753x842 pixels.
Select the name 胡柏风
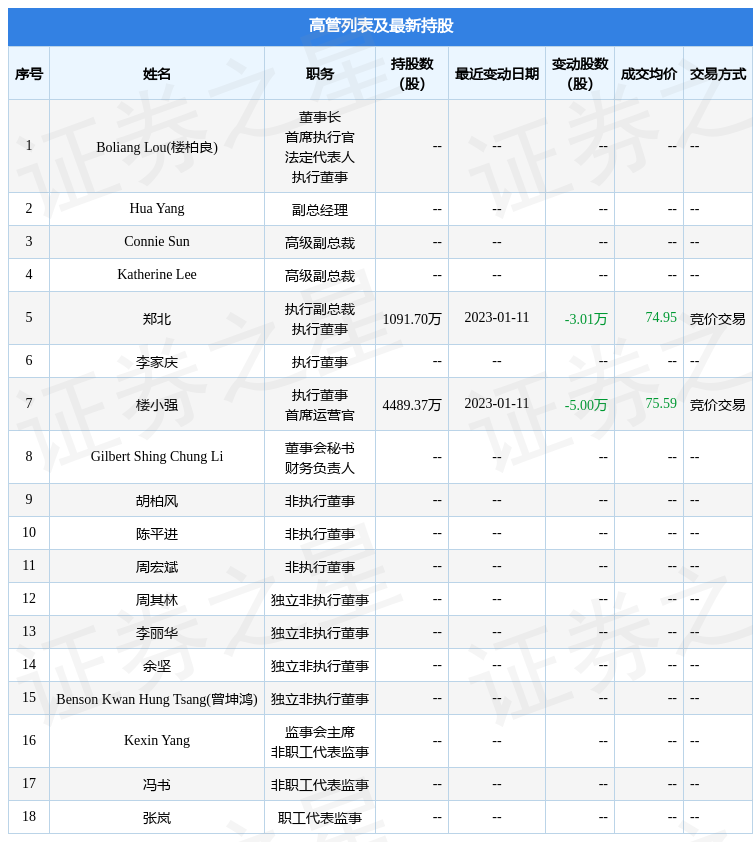click(x=157, y=501)
